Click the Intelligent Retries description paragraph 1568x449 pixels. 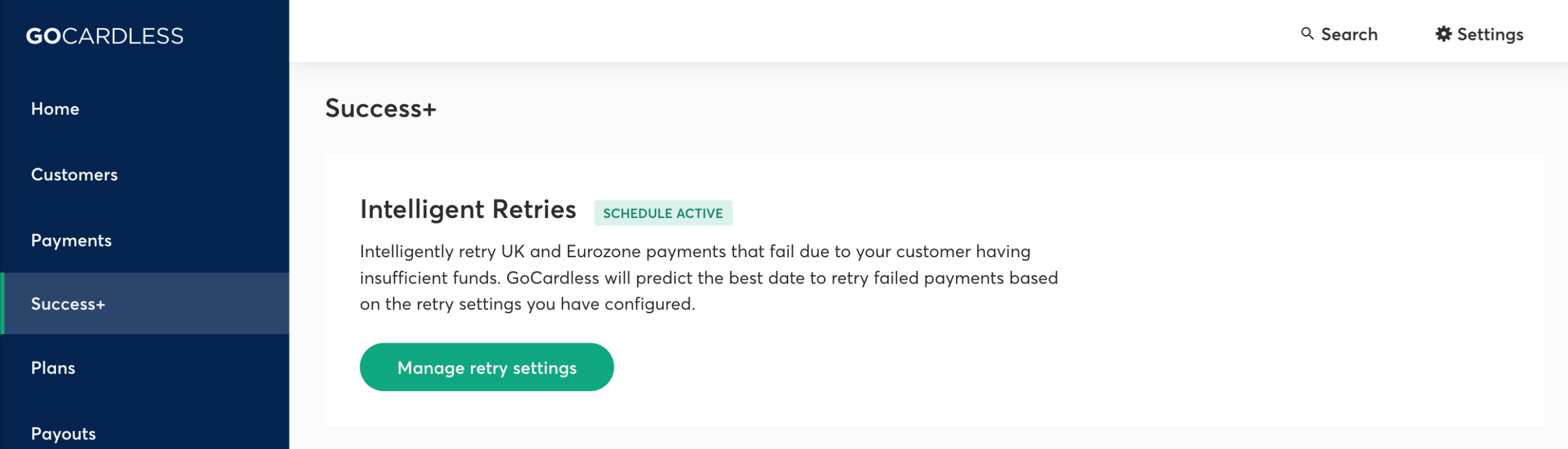(x=708, y=277)
